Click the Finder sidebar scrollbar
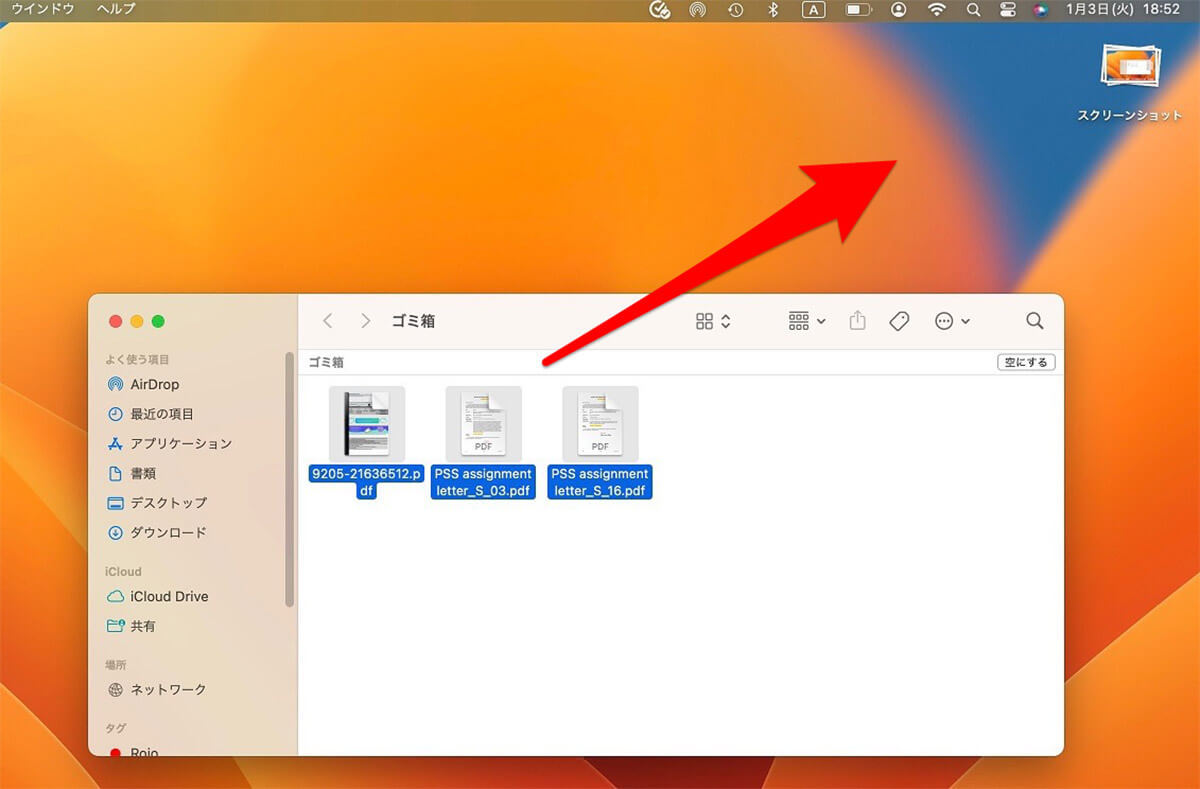This screenshot has width=1200, height=789. click(x=290, y=479)
